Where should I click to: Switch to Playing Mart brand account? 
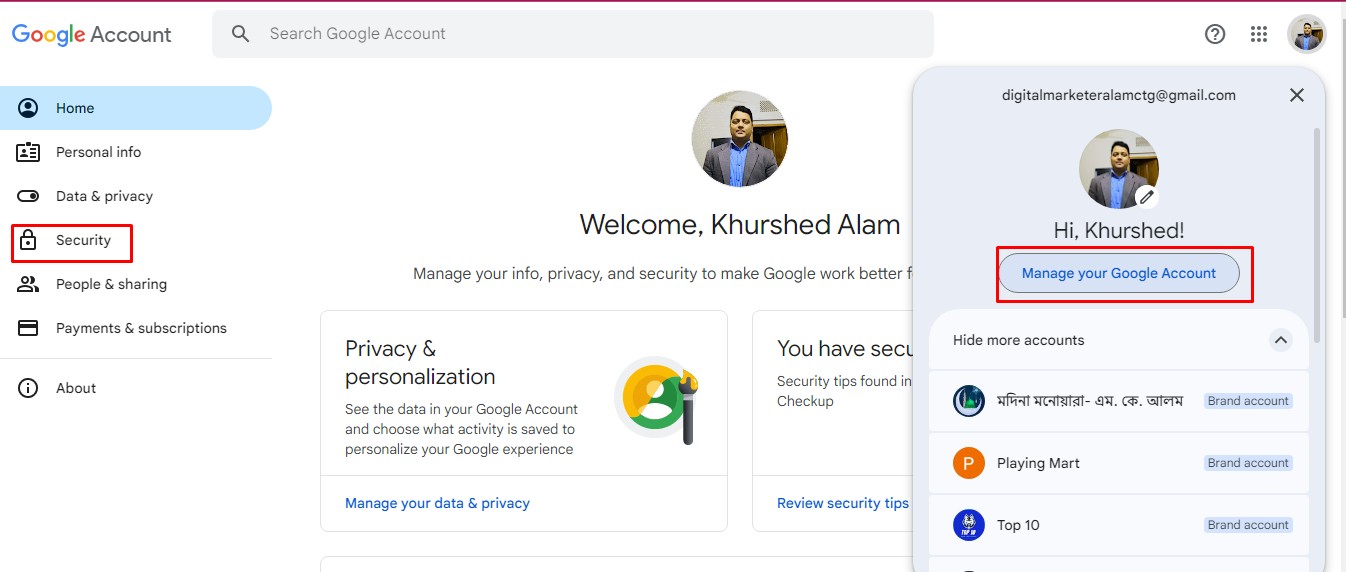pos(1119,463)
